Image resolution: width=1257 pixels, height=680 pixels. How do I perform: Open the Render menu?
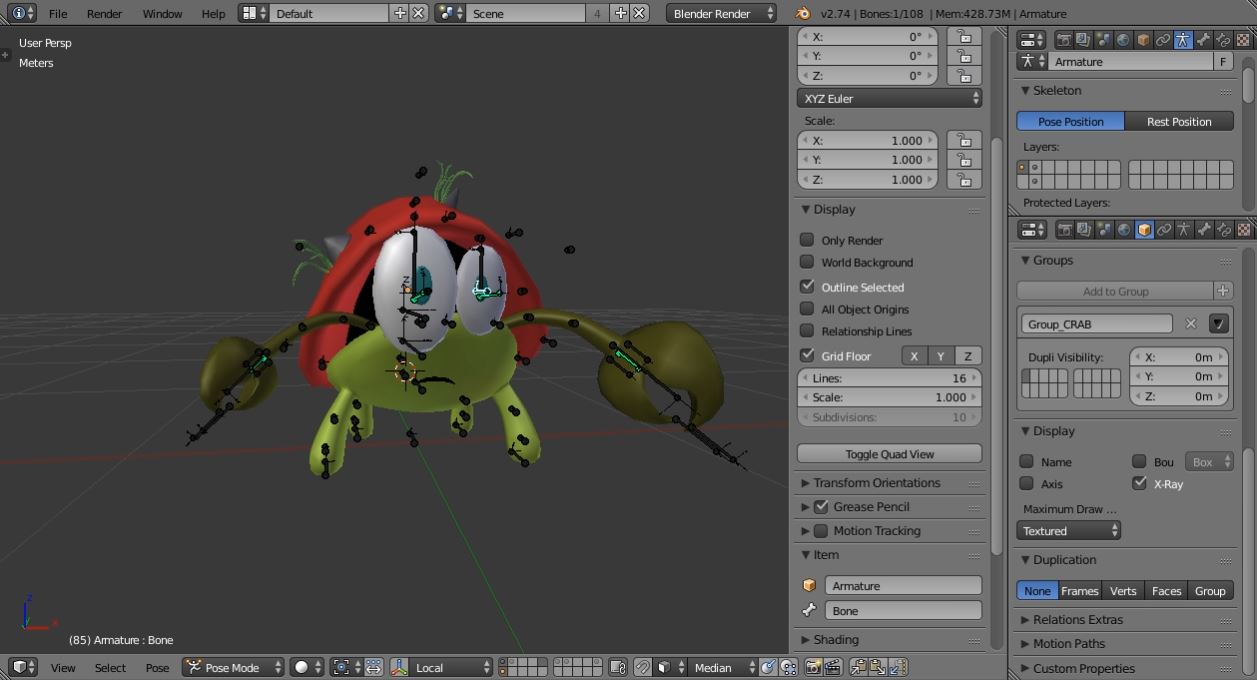tap(104, 14)
